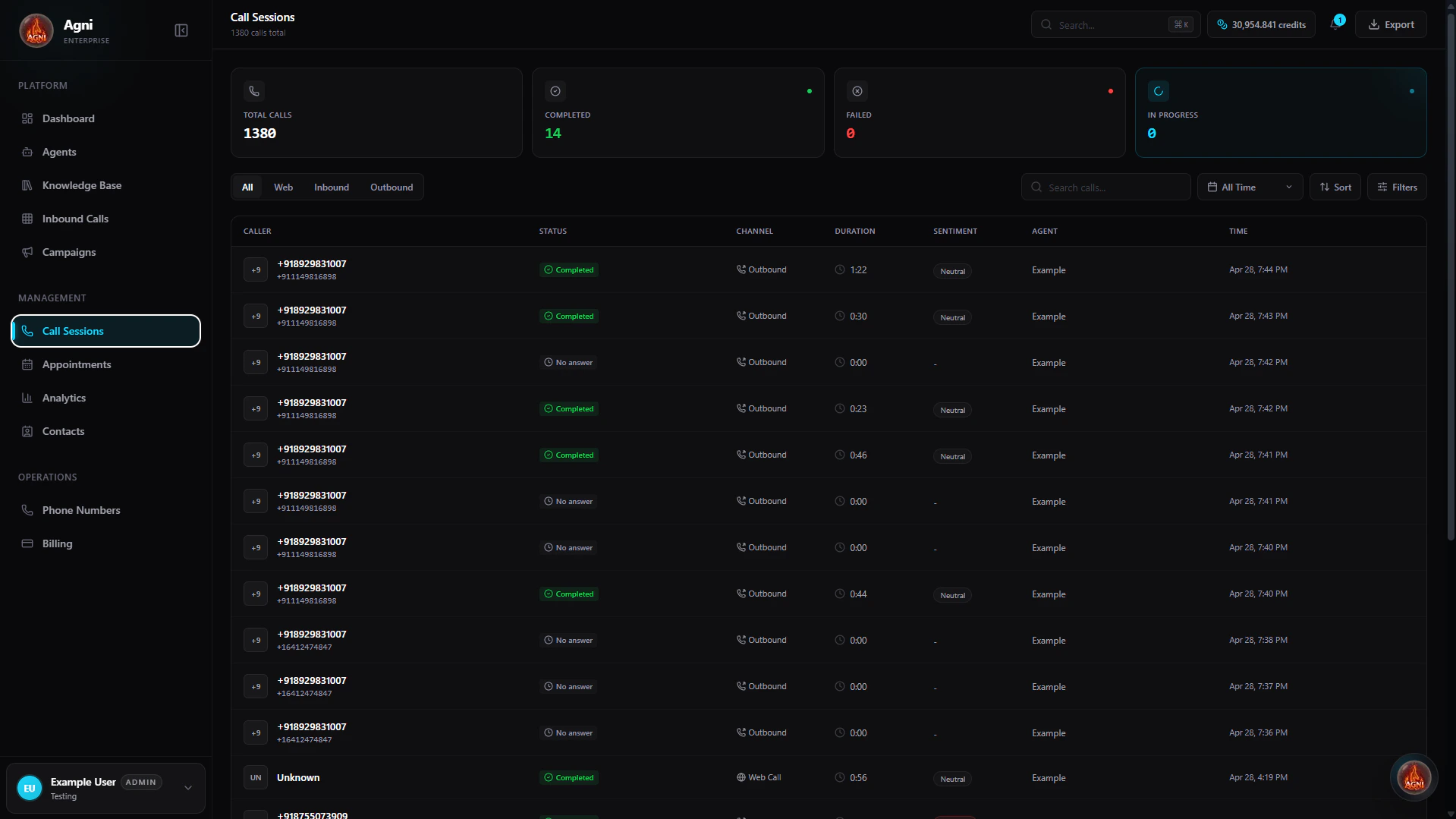
Task: Click the EU user avatar
Action: click(x=30, y=788)
